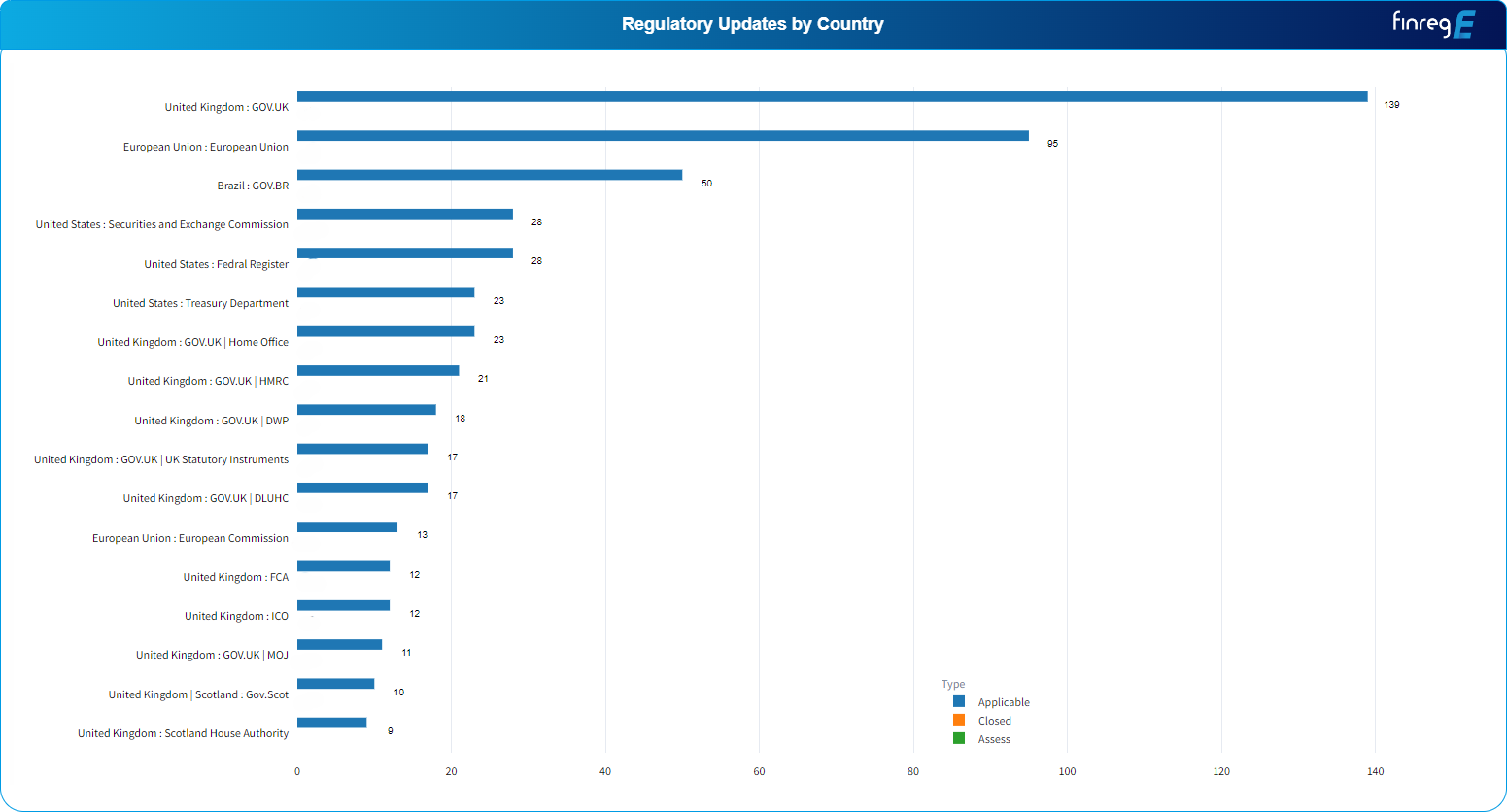Click the value 21 data label
The image size is (1507, 812).
click(x=483, y=378)
